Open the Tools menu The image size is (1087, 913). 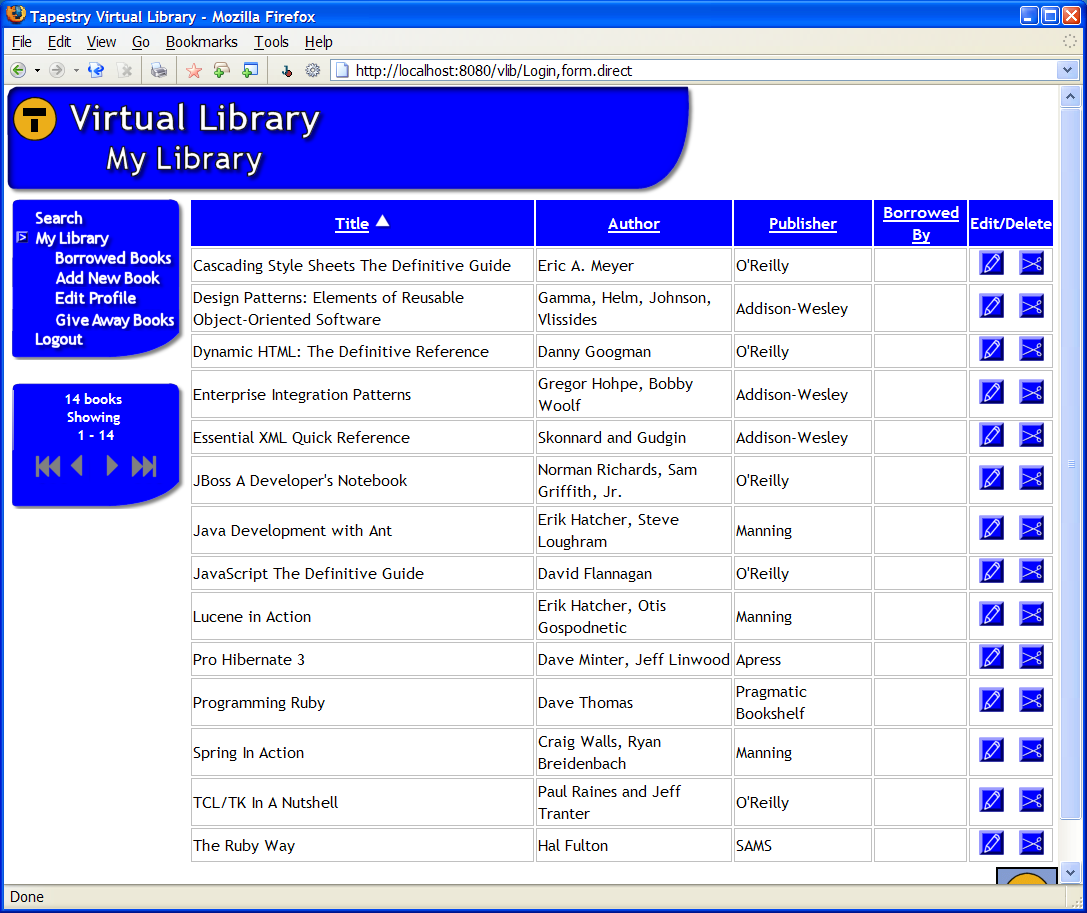pos(271,42)
